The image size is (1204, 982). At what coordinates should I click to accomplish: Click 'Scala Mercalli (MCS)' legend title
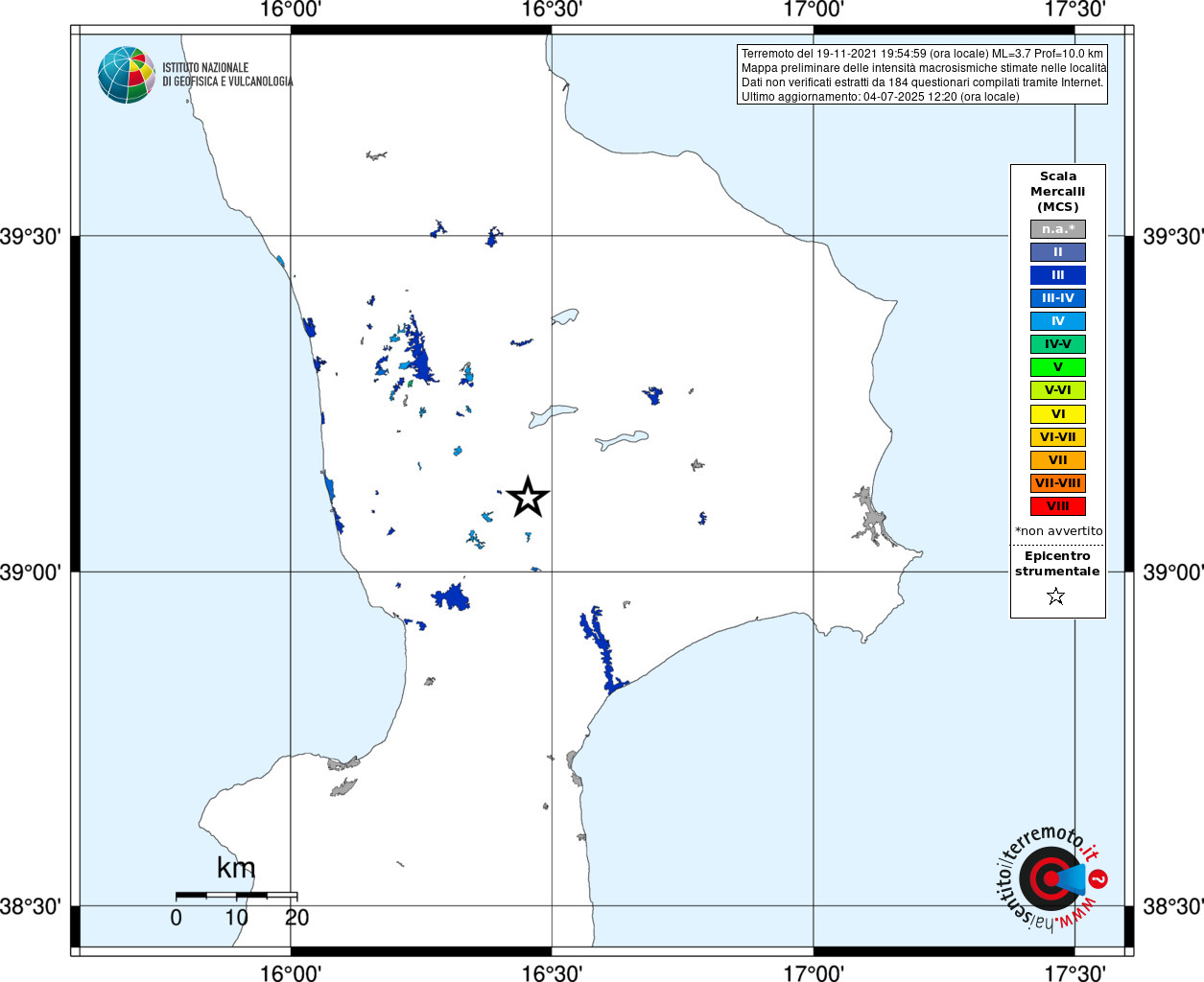pyautogui.click(x=1058, y=192)
